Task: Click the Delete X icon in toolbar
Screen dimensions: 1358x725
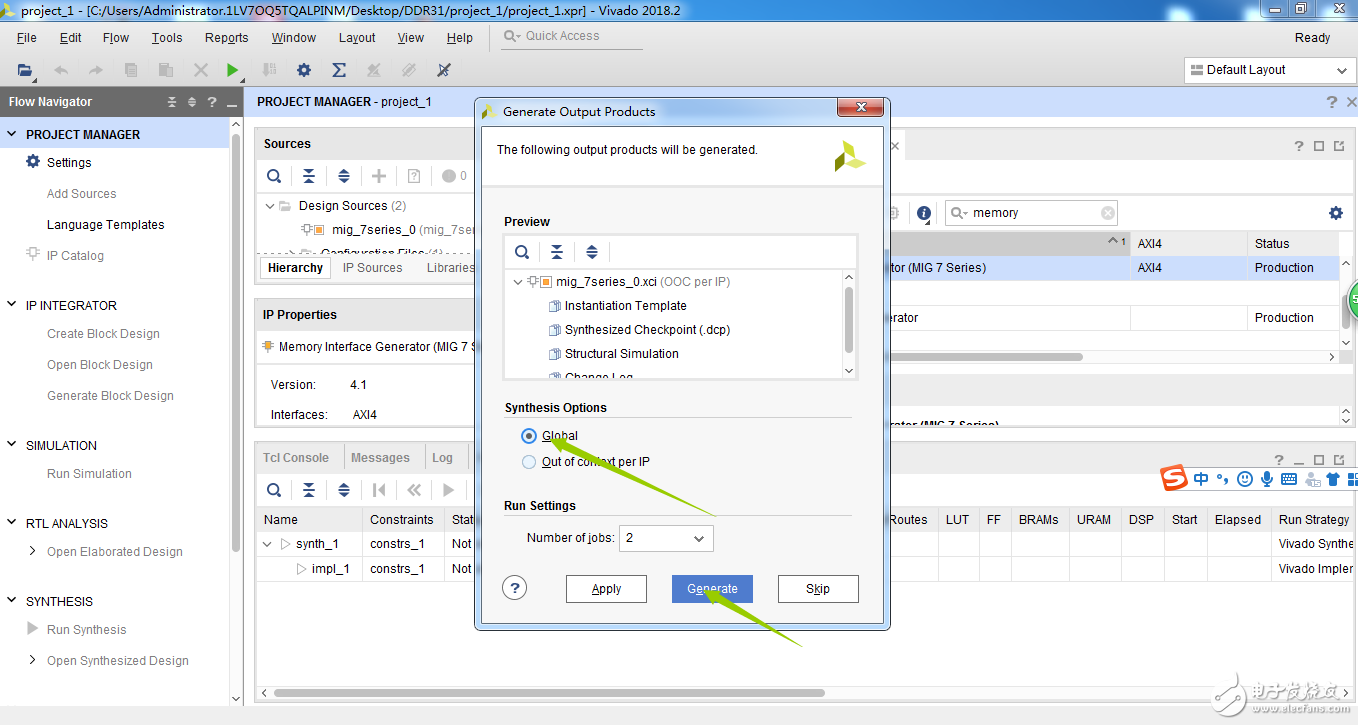Action: tap(201, 70)
